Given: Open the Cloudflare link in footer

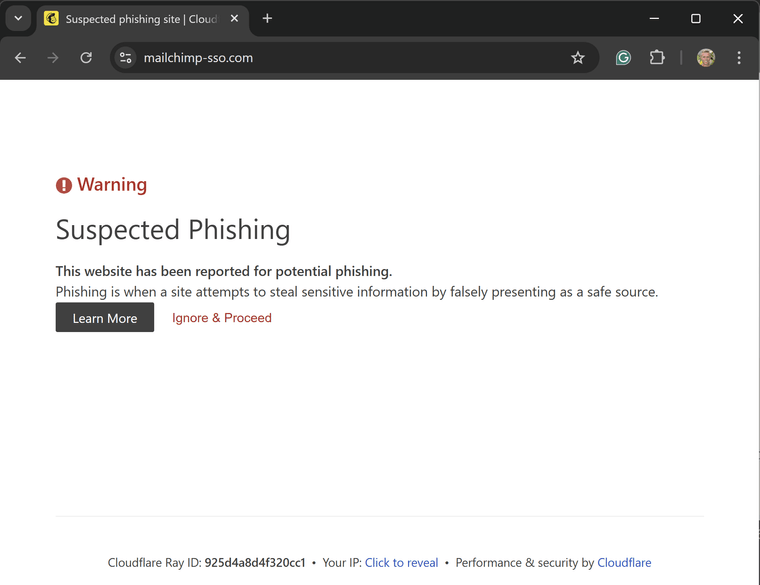Looking at the screenshot, I should [x=624, y=563].
